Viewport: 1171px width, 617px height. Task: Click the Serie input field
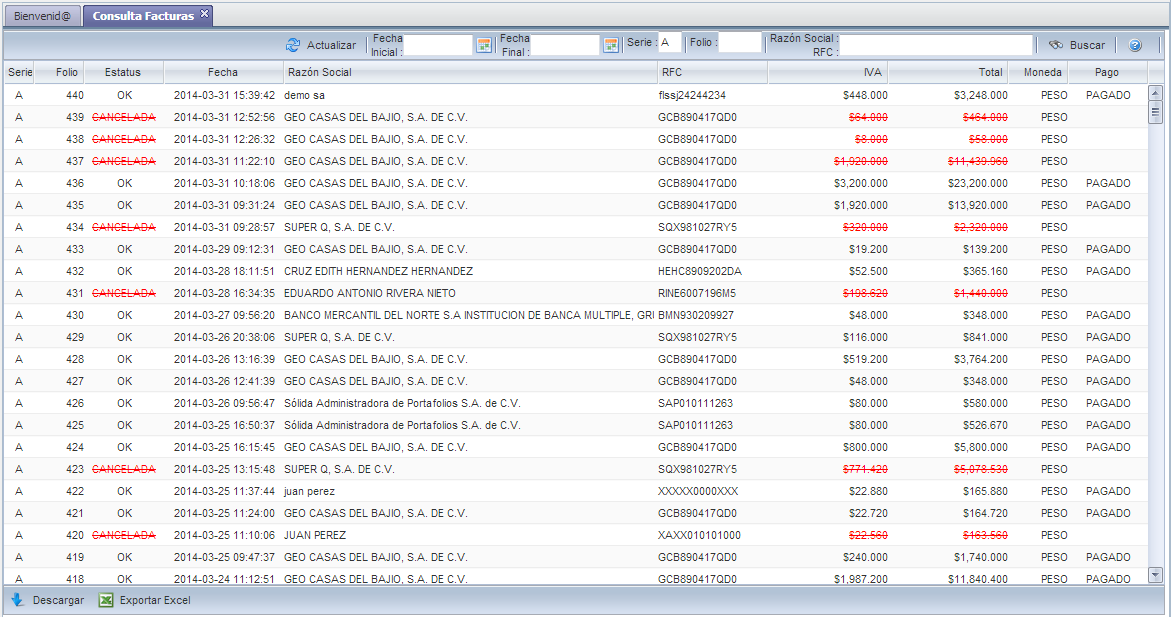[x=669, y=43]
